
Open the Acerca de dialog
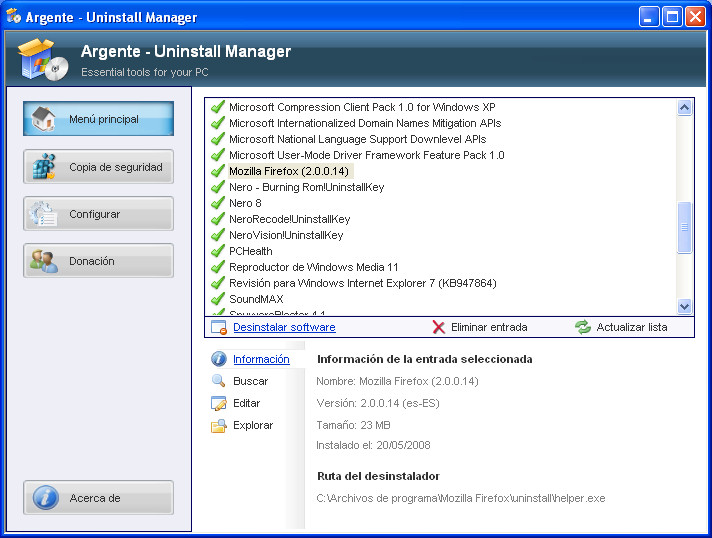[x=99, y=498]
